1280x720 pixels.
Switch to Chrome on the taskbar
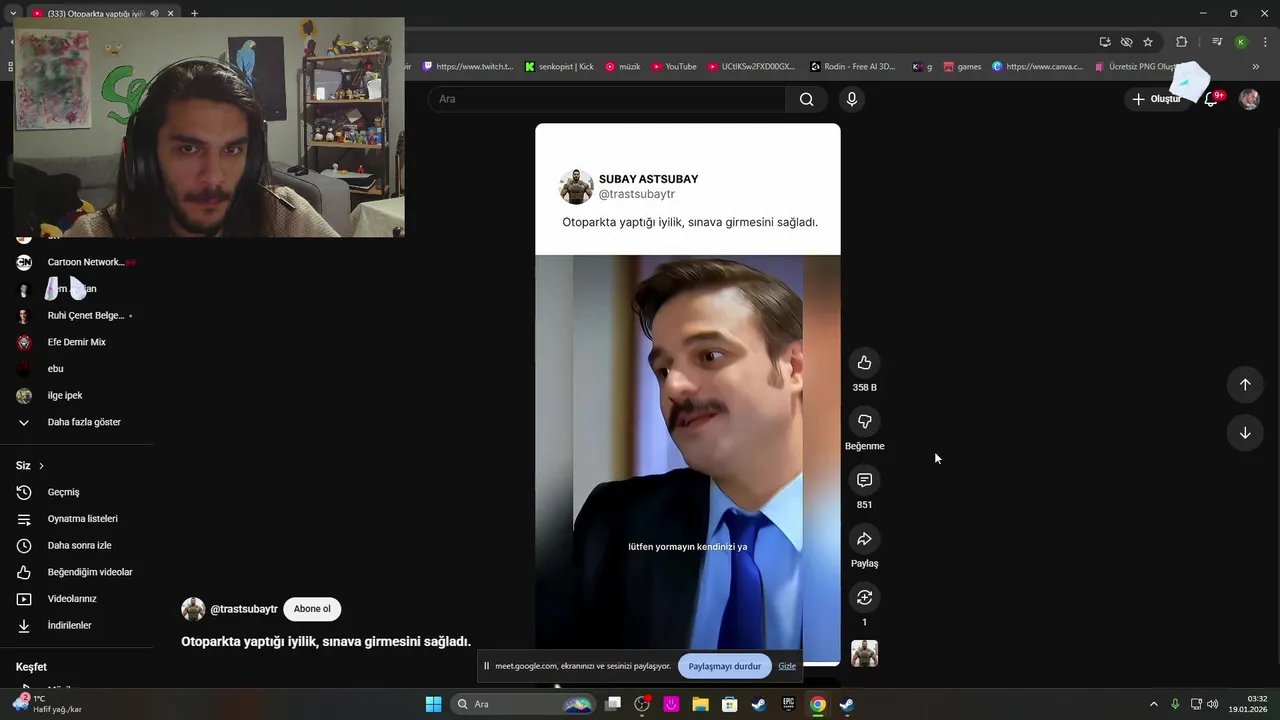(x=817, y=704)
